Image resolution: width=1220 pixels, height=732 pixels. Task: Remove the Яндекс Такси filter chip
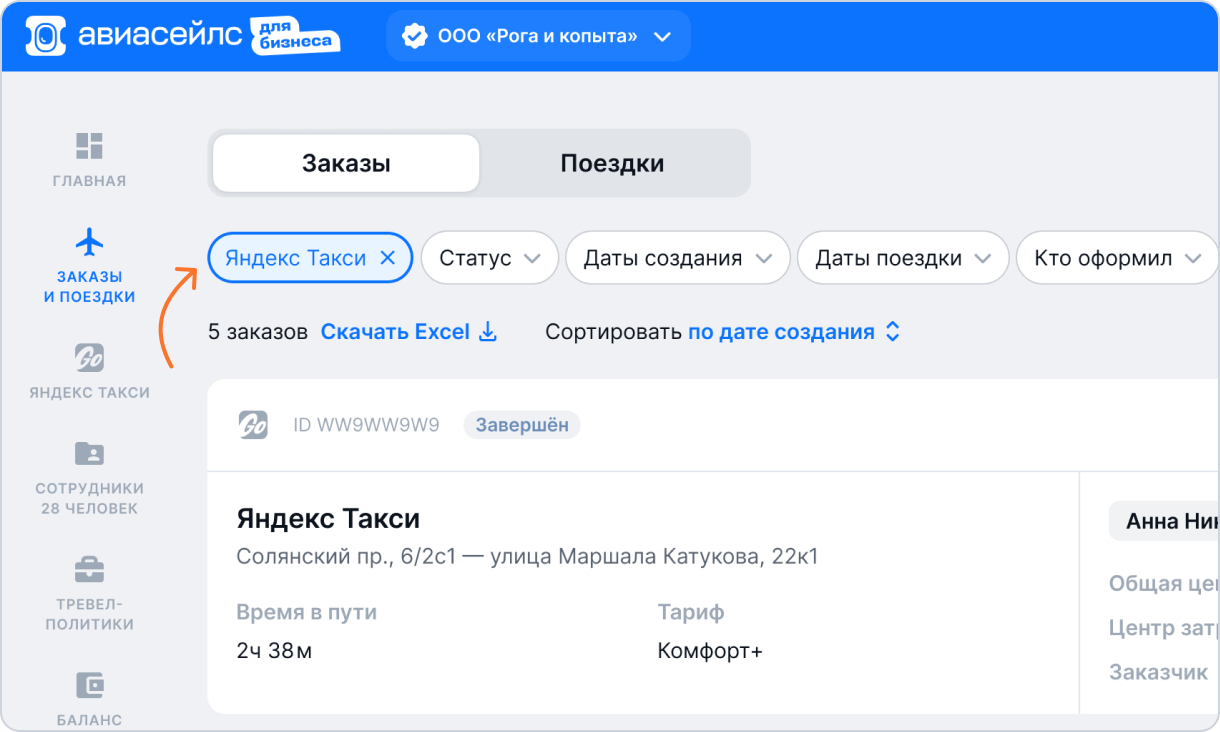389,258
